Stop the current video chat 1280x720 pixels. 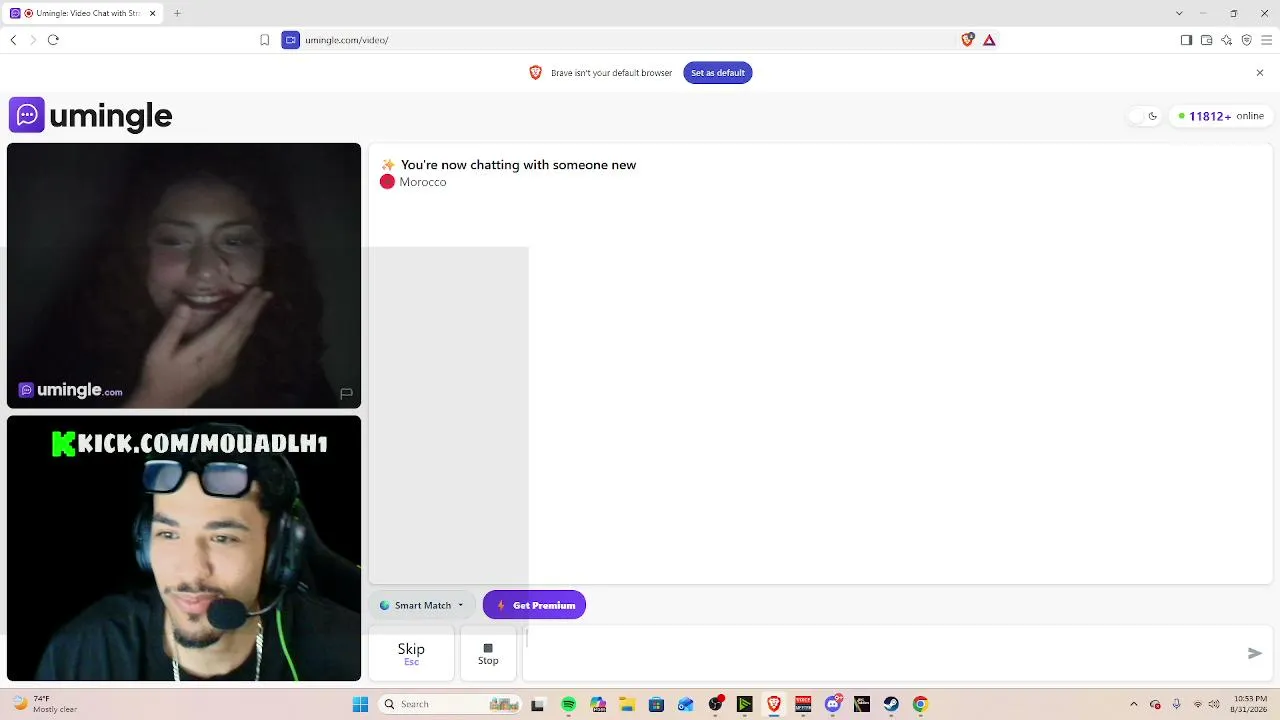click(488, 653)
